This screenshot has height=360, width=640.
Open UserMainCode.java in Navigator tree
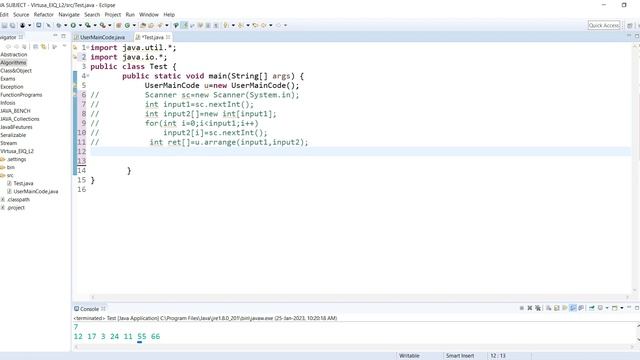[36, 191]
